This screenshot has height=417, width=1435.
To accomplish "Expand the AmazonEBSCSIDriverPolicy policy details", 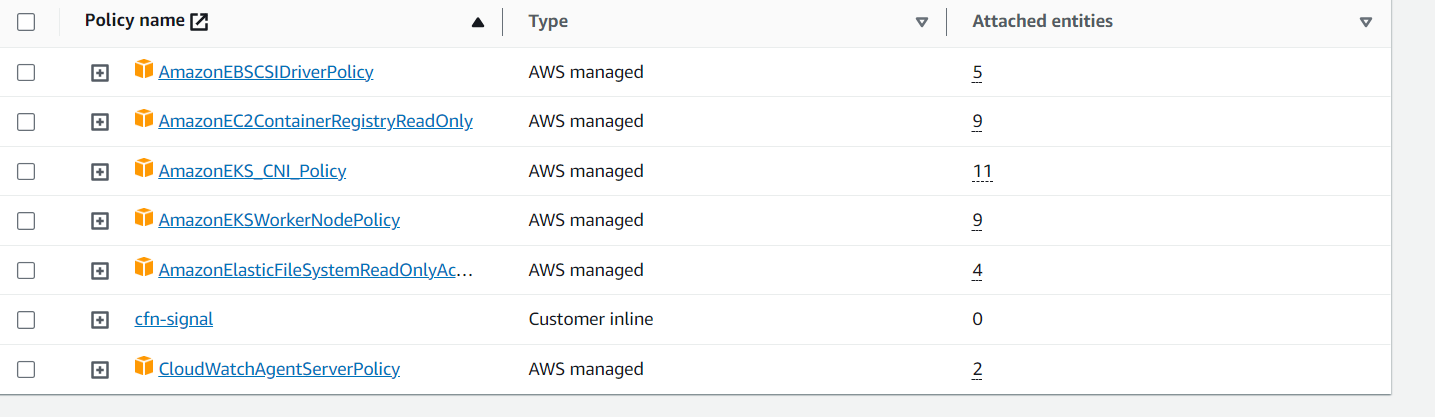I will coord(100,72).
